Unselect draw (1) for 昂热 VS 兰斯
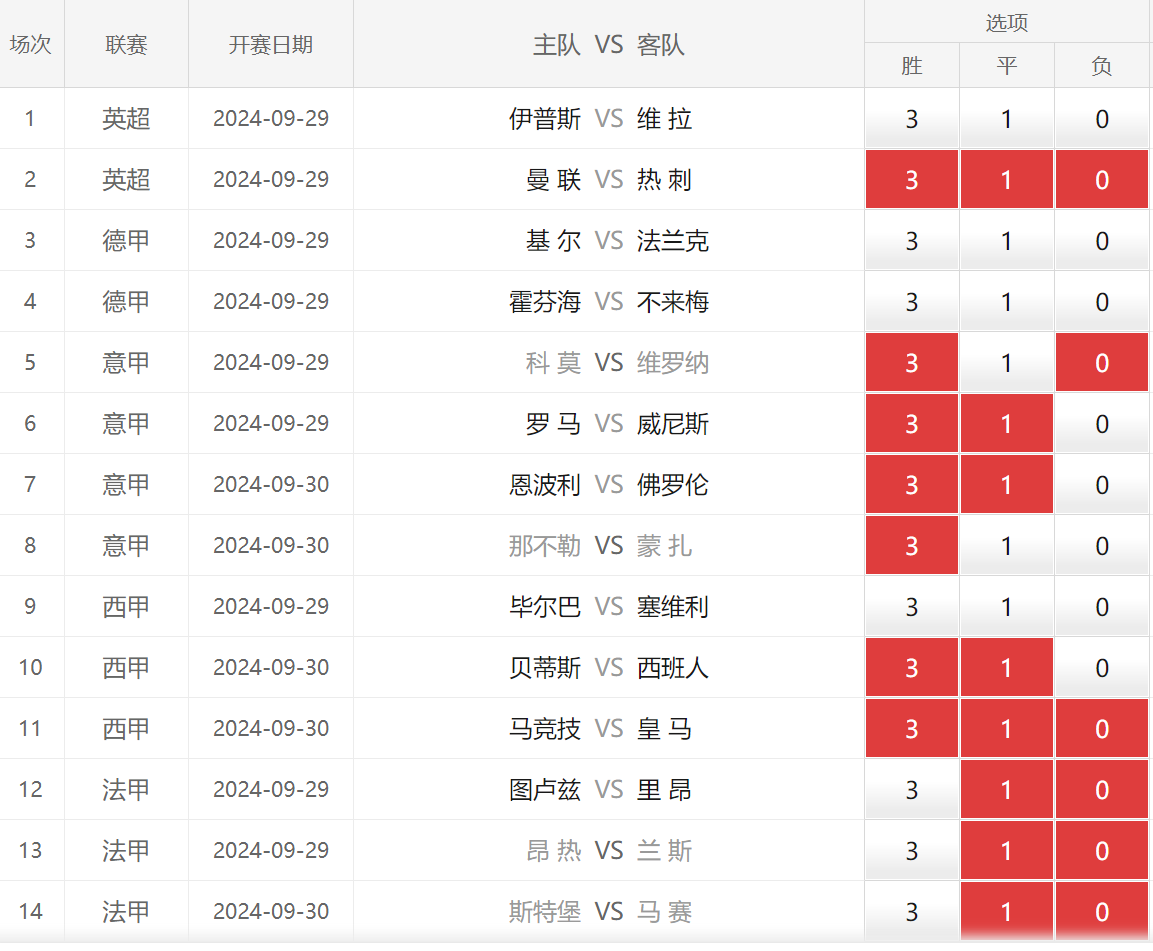This screenshot has height=951, width=1153. (x=1007, y=851)
